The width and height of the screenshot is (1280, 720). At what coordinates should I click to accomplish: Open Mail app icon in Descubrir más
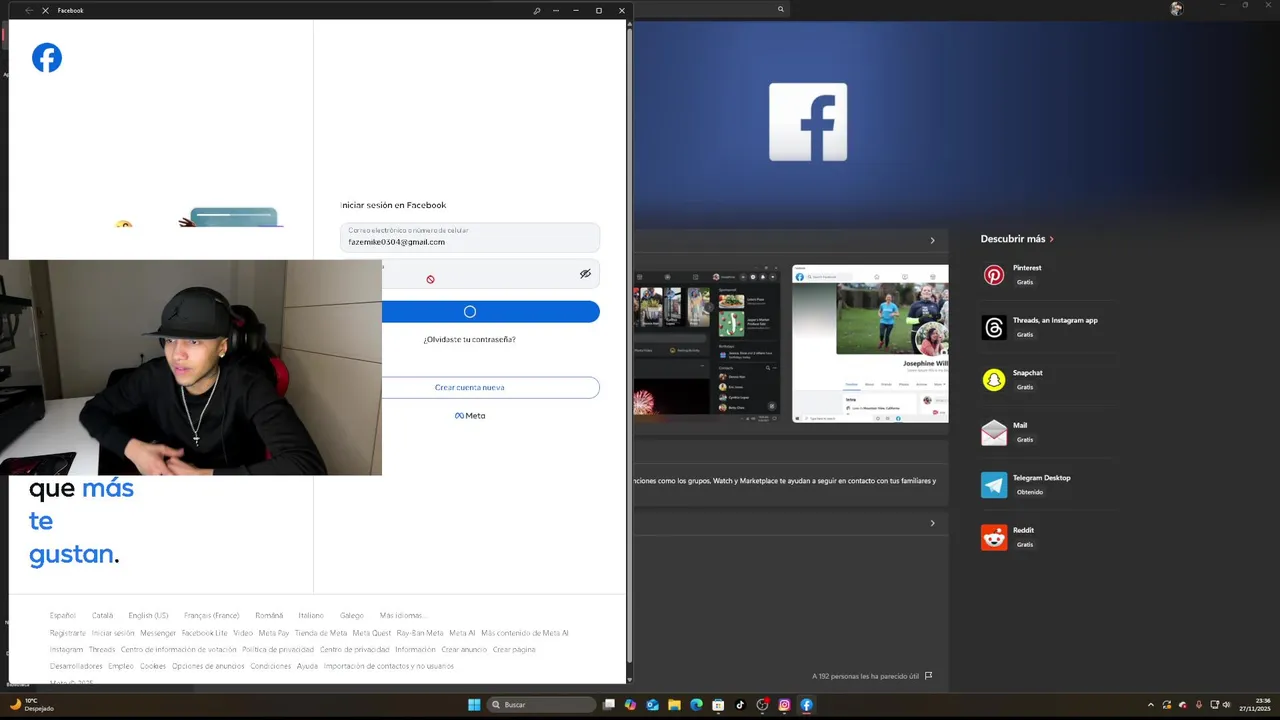click(994, 432)
